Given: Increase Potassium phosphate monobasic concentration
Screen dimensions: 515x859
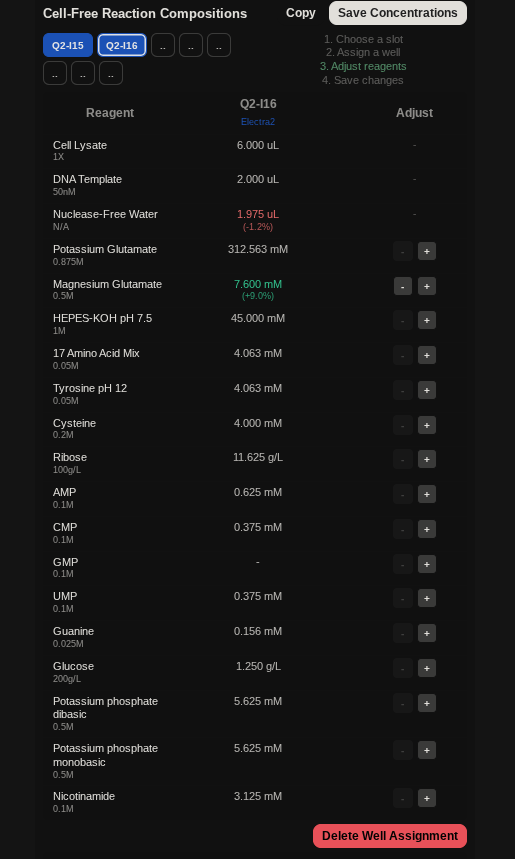Looking at the screenshot, I should coord(427,751).
